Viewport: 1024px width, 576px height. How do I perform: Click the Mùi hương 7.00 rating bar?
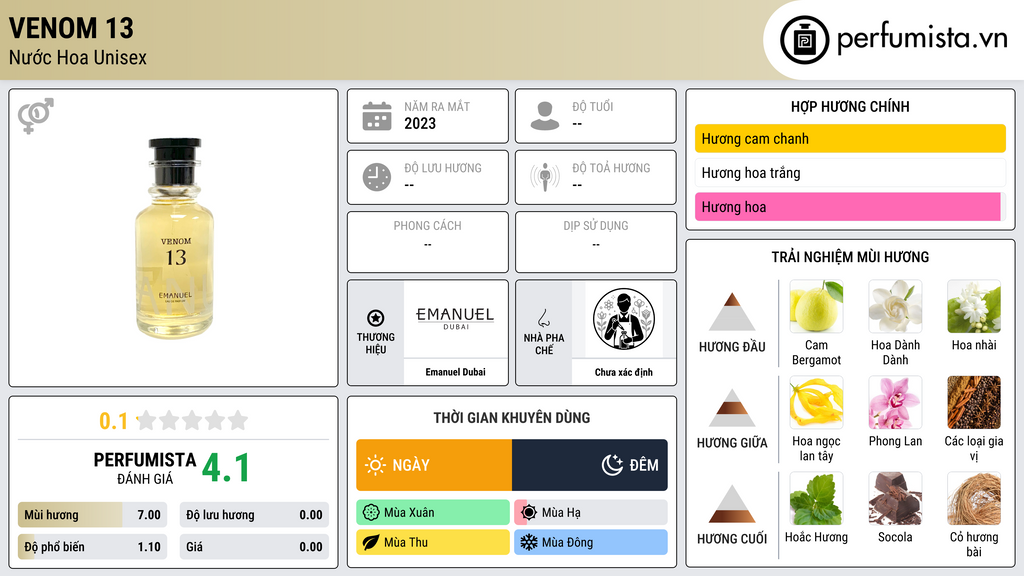92,515
